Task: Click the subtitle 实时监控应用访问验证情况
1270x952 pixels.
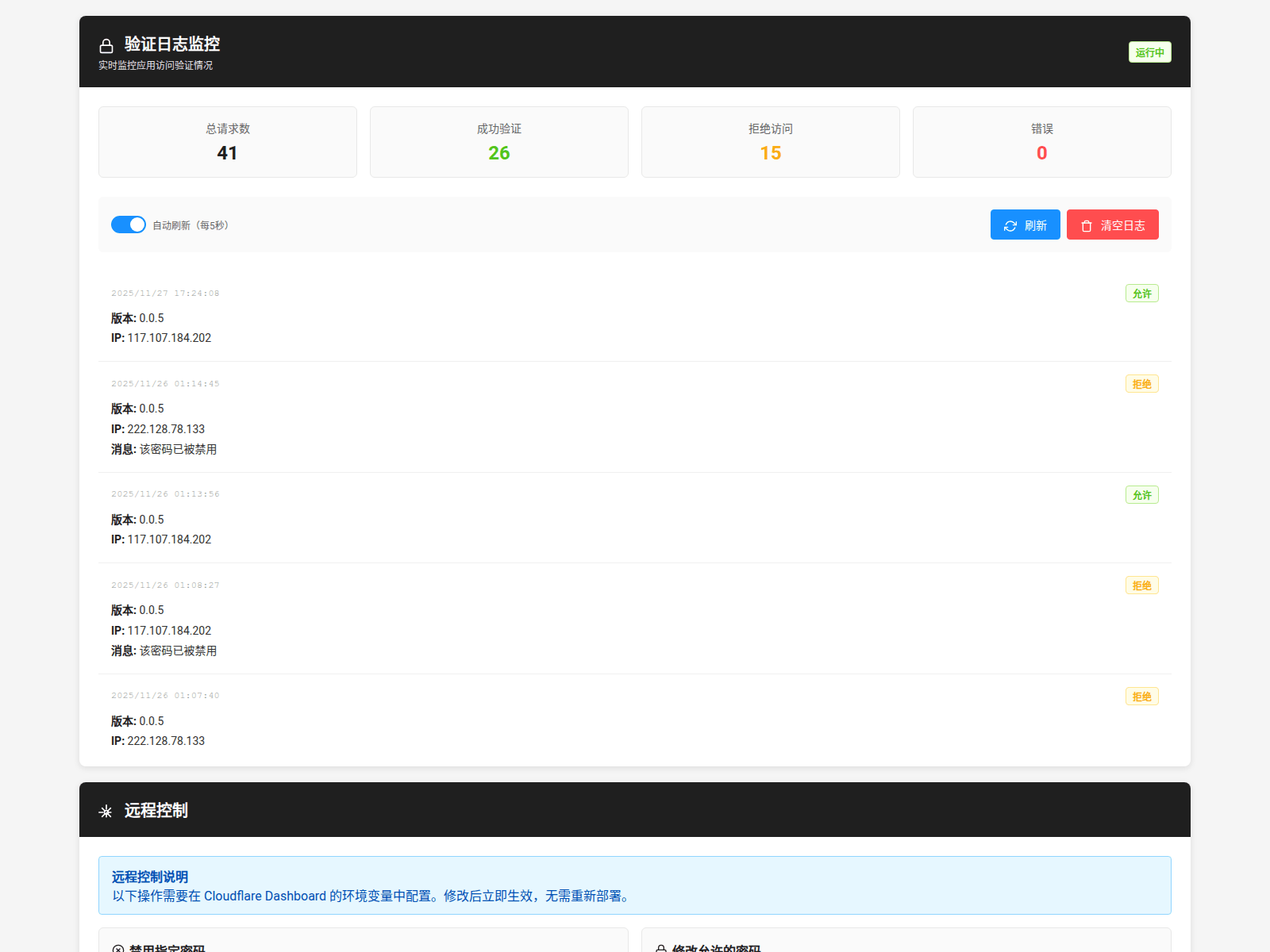Action: coord(156,66)
